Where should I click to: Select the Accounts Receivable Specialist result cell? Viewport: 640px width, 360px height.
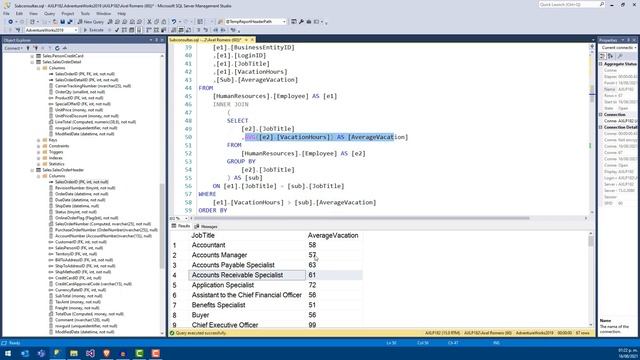(x=247, y=275)
